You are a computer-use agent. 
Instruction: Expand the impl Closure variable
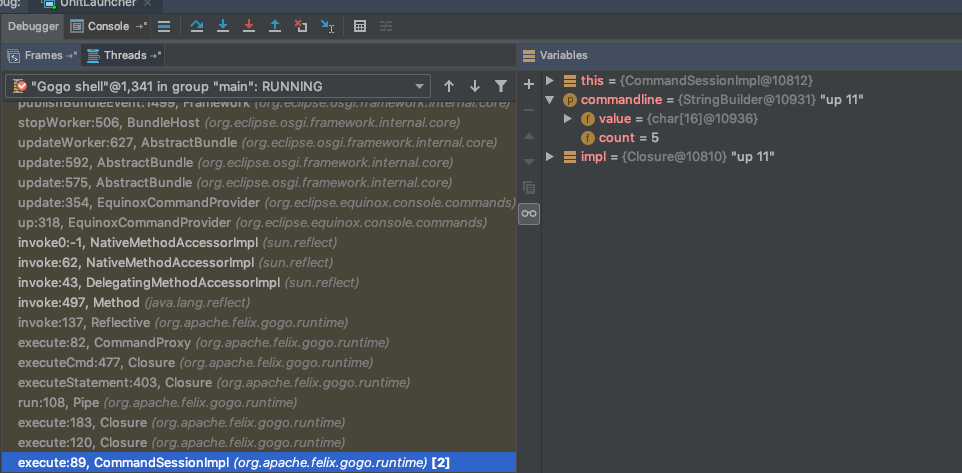(x=550, y=157)
